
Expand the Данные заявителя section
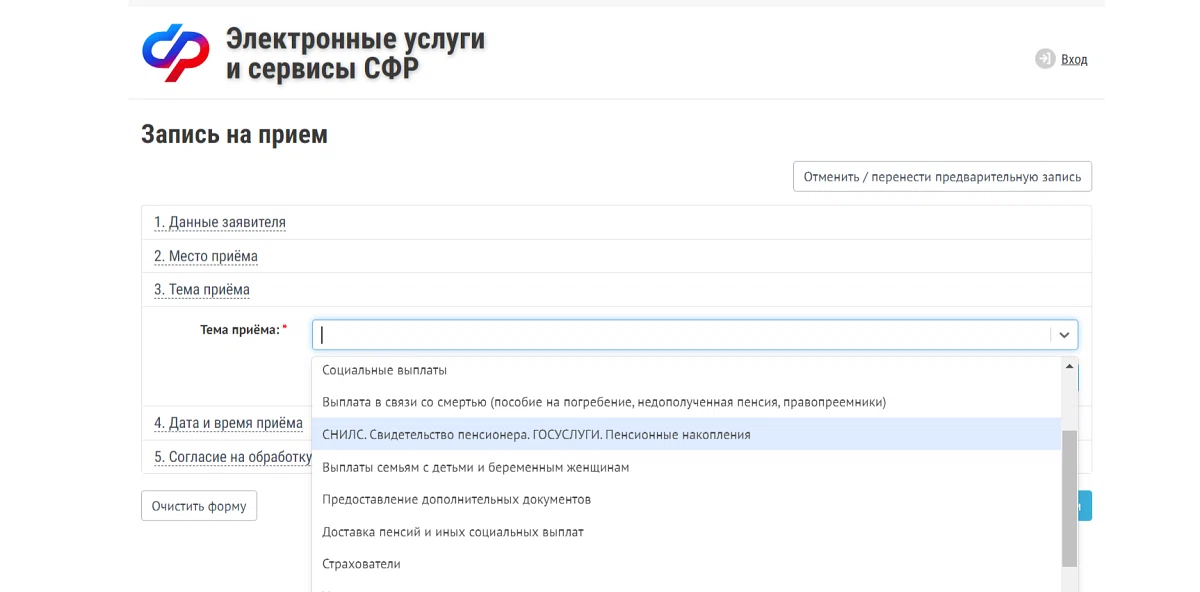(x=219, y=222)
